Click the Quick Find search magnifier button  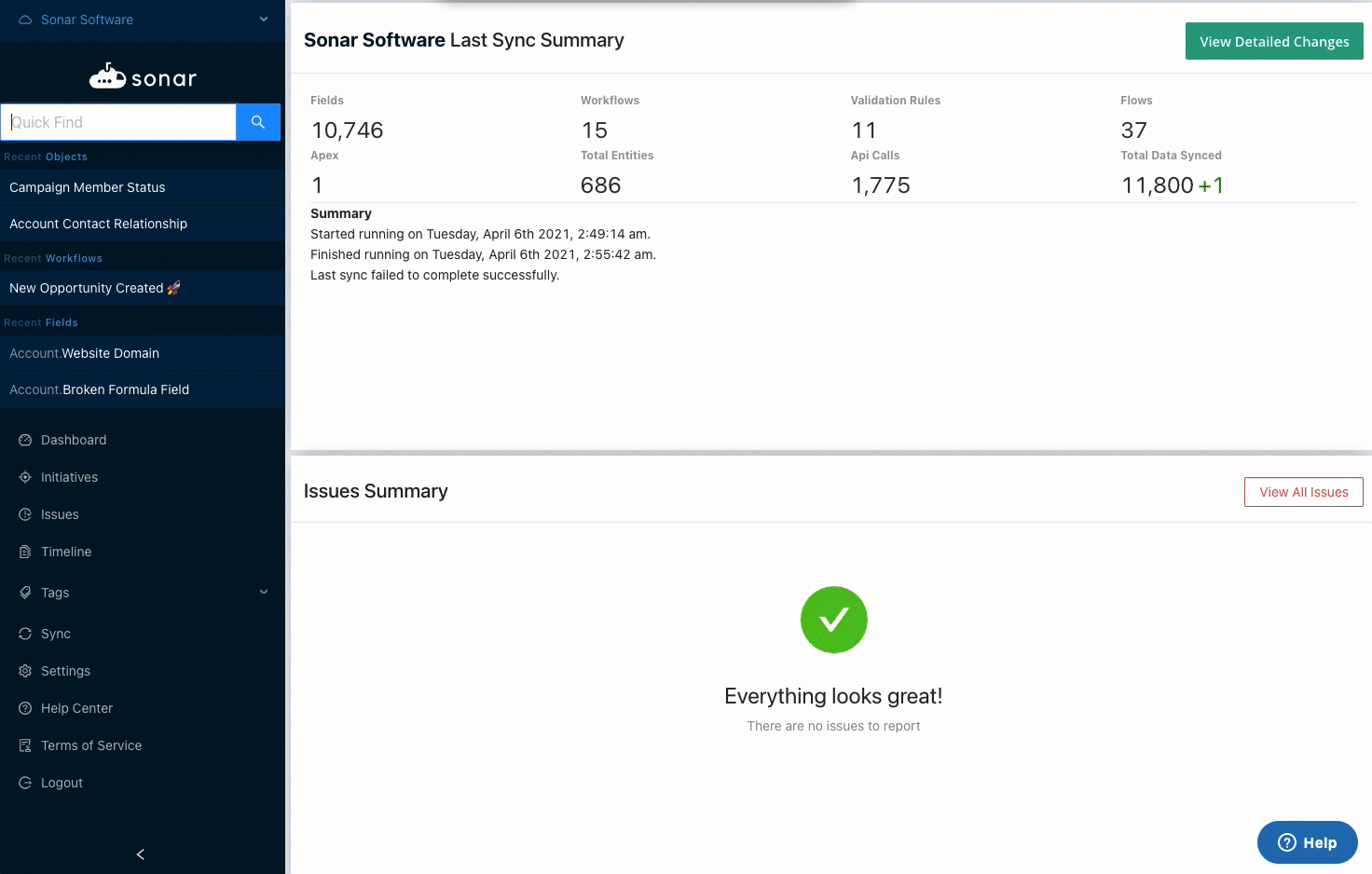click(258, 122)
